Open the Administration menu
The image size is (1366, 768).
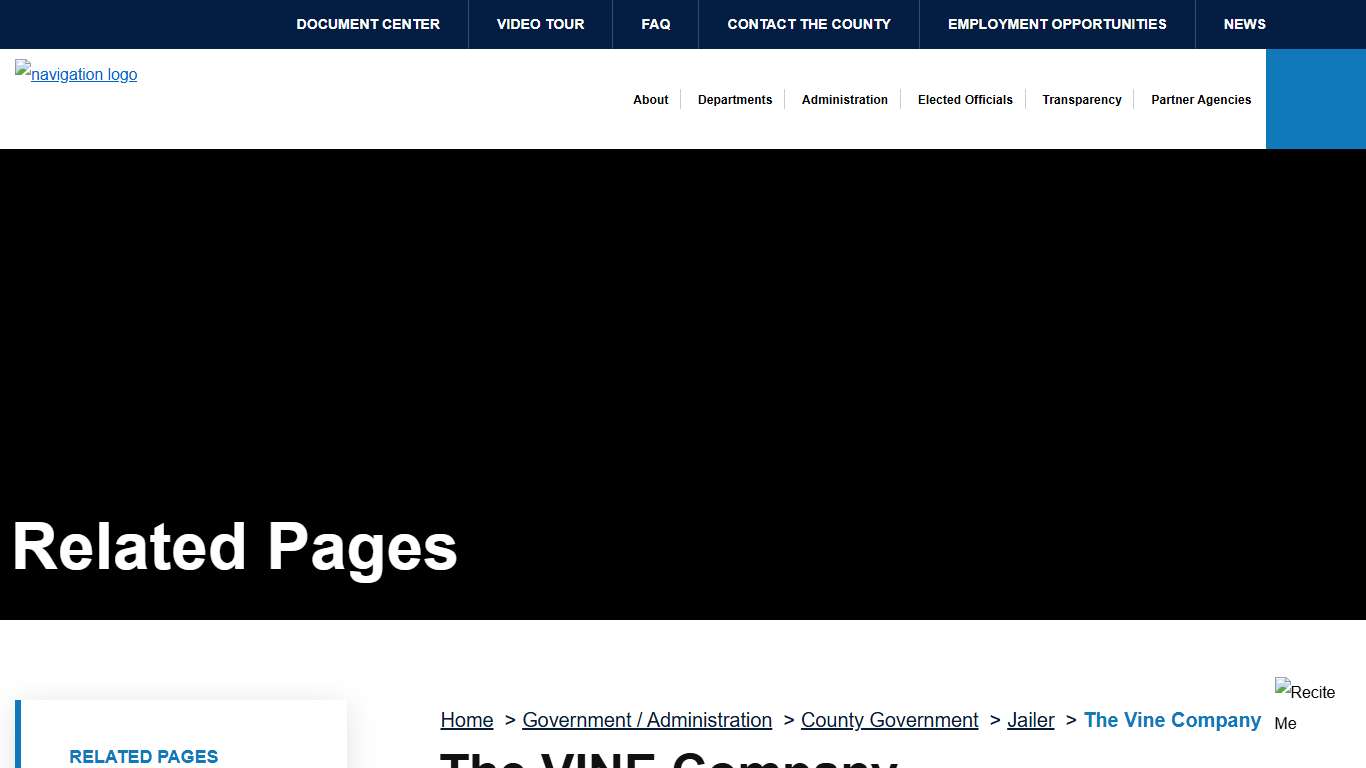(844, 100)
